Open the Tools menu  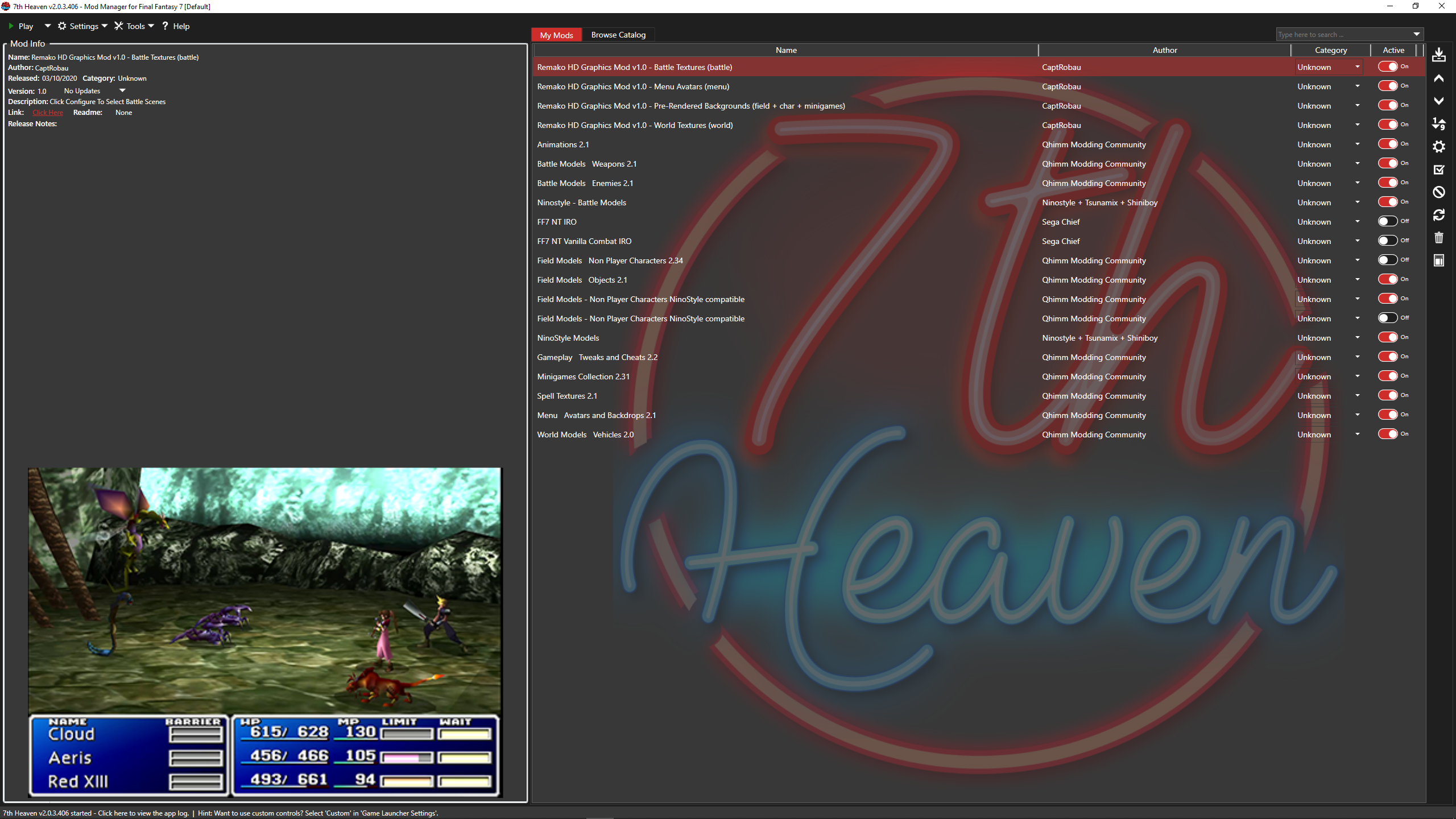click(134, 26)
